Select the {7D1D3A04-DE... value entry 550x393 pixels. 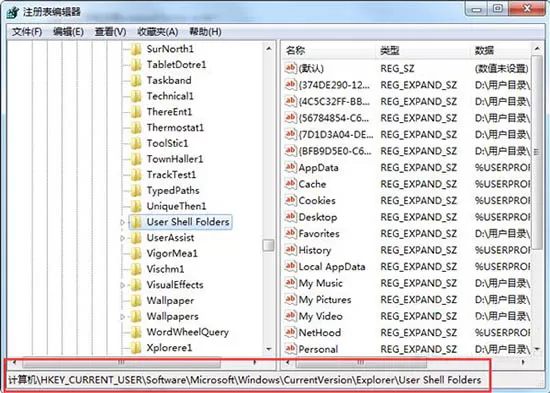(x=336, y=134)
